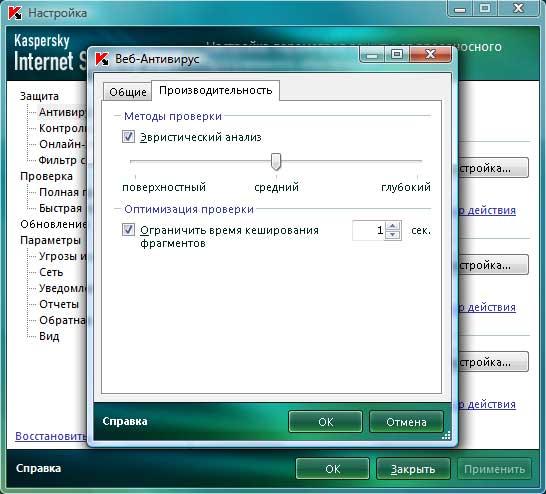The image size is (546, 494).
Task: Open Справка in the Настройка window
Action: 38,468
